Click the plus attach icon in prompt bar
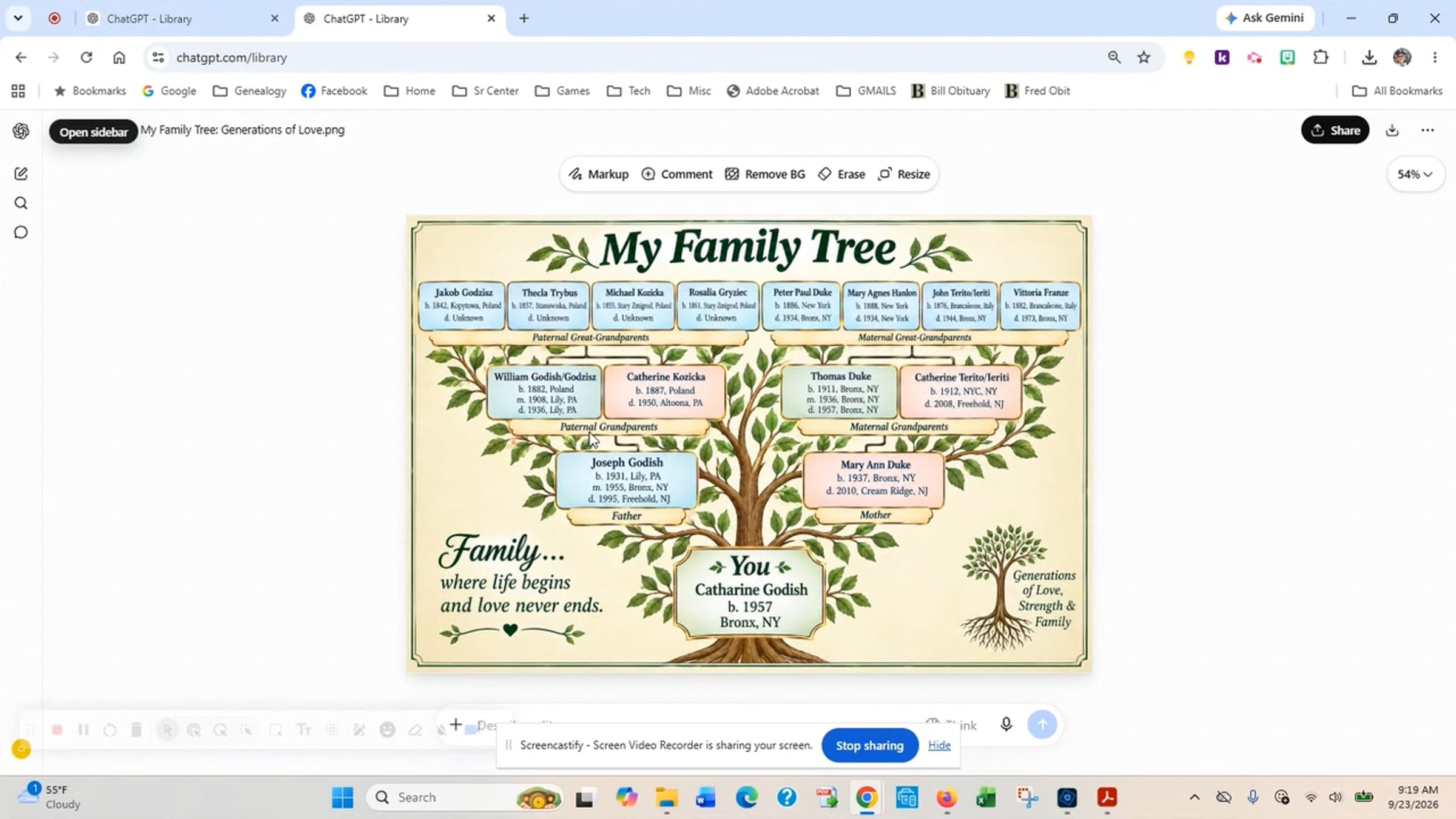Image resolution: width=1456 pixels, height=819 pixels. 456,724
